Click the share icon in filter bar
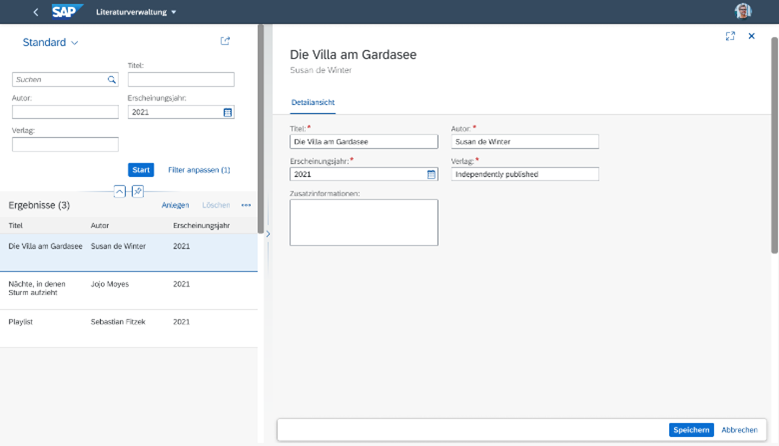Viewport: 779px width, 446px height. point(225,41)
